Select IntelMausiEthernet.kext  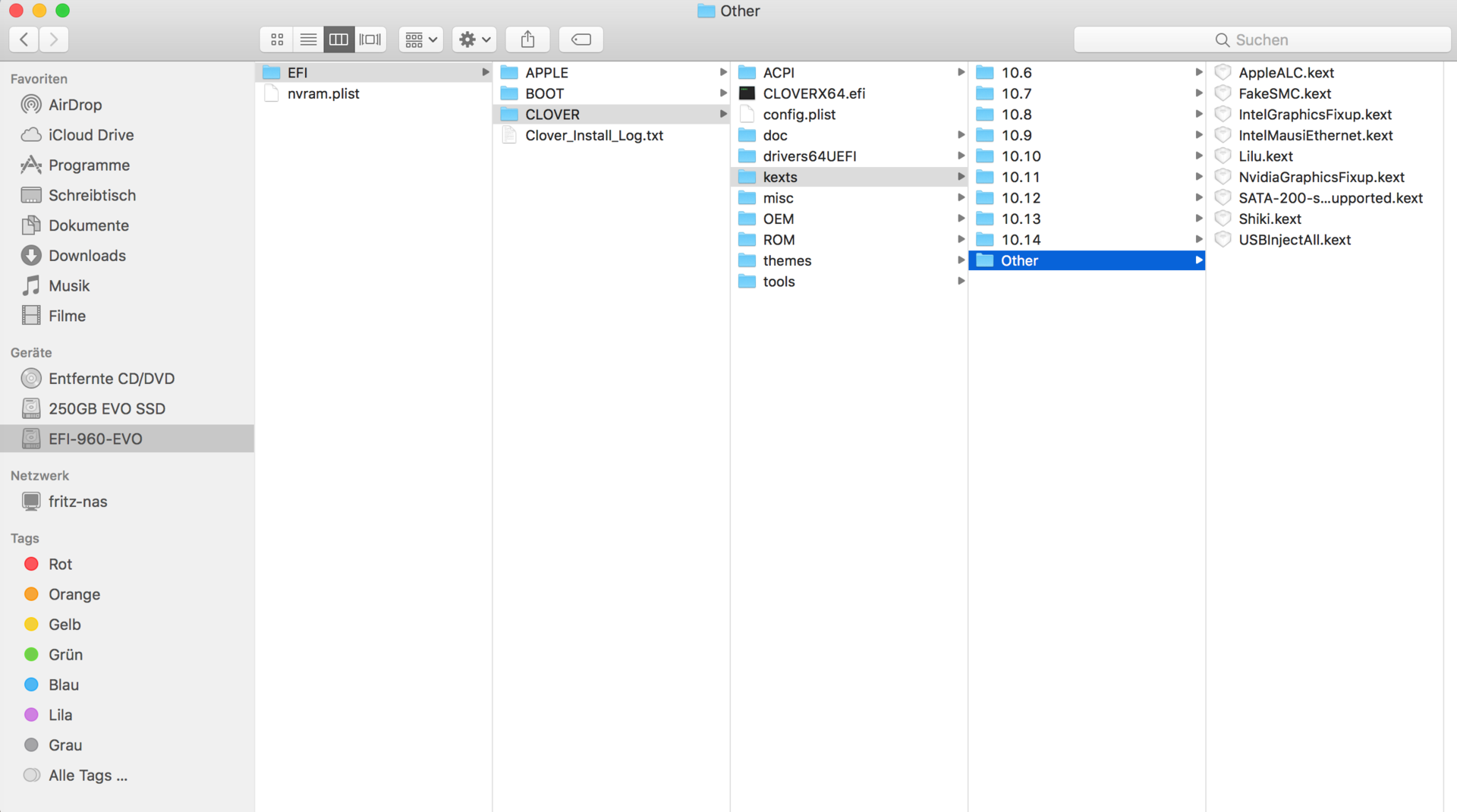(x=1324, y=135)
